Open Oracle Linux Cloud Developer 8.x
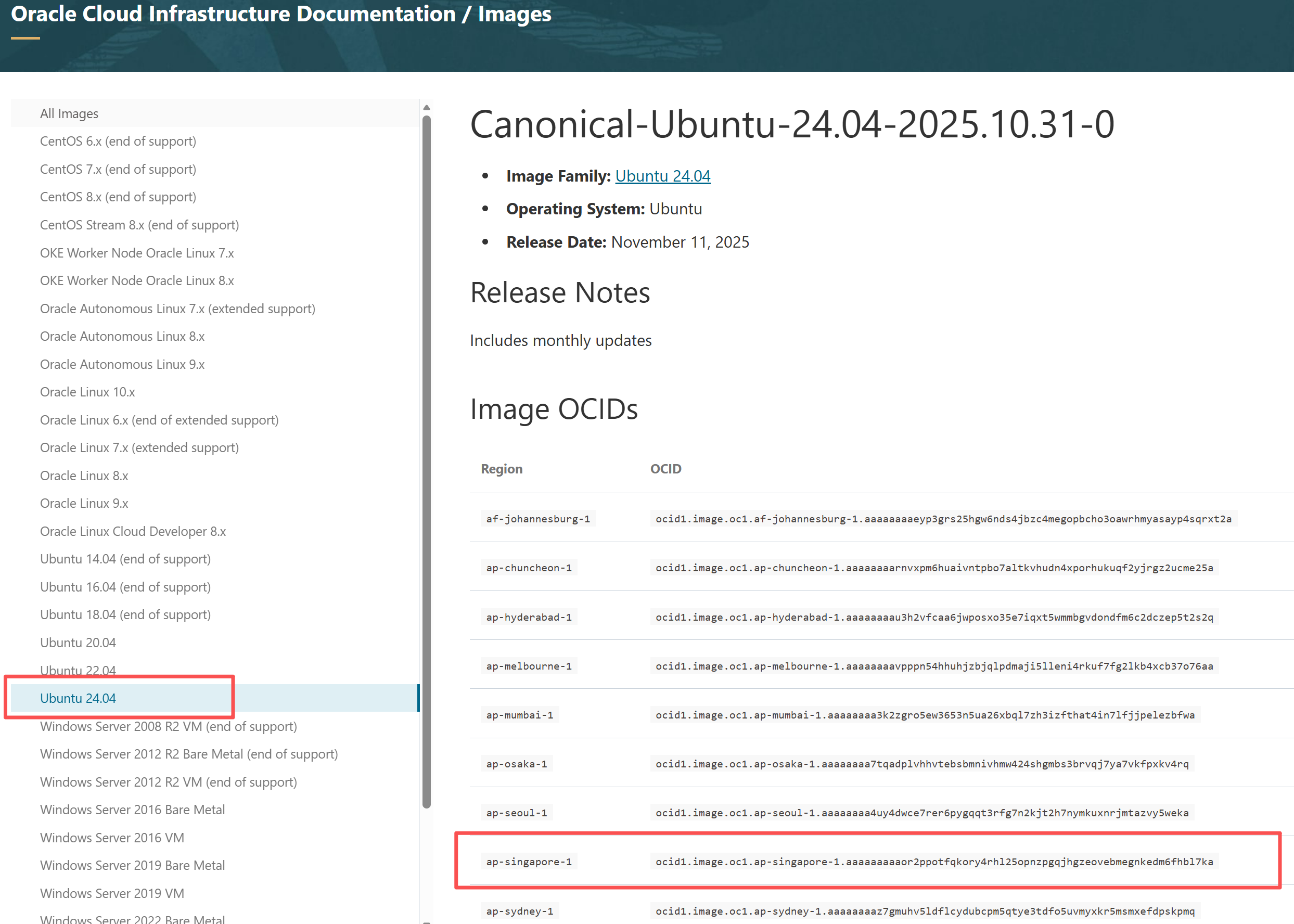This screenshot has width=1294, height=924. pyautogui.click(x=133, y=531)
